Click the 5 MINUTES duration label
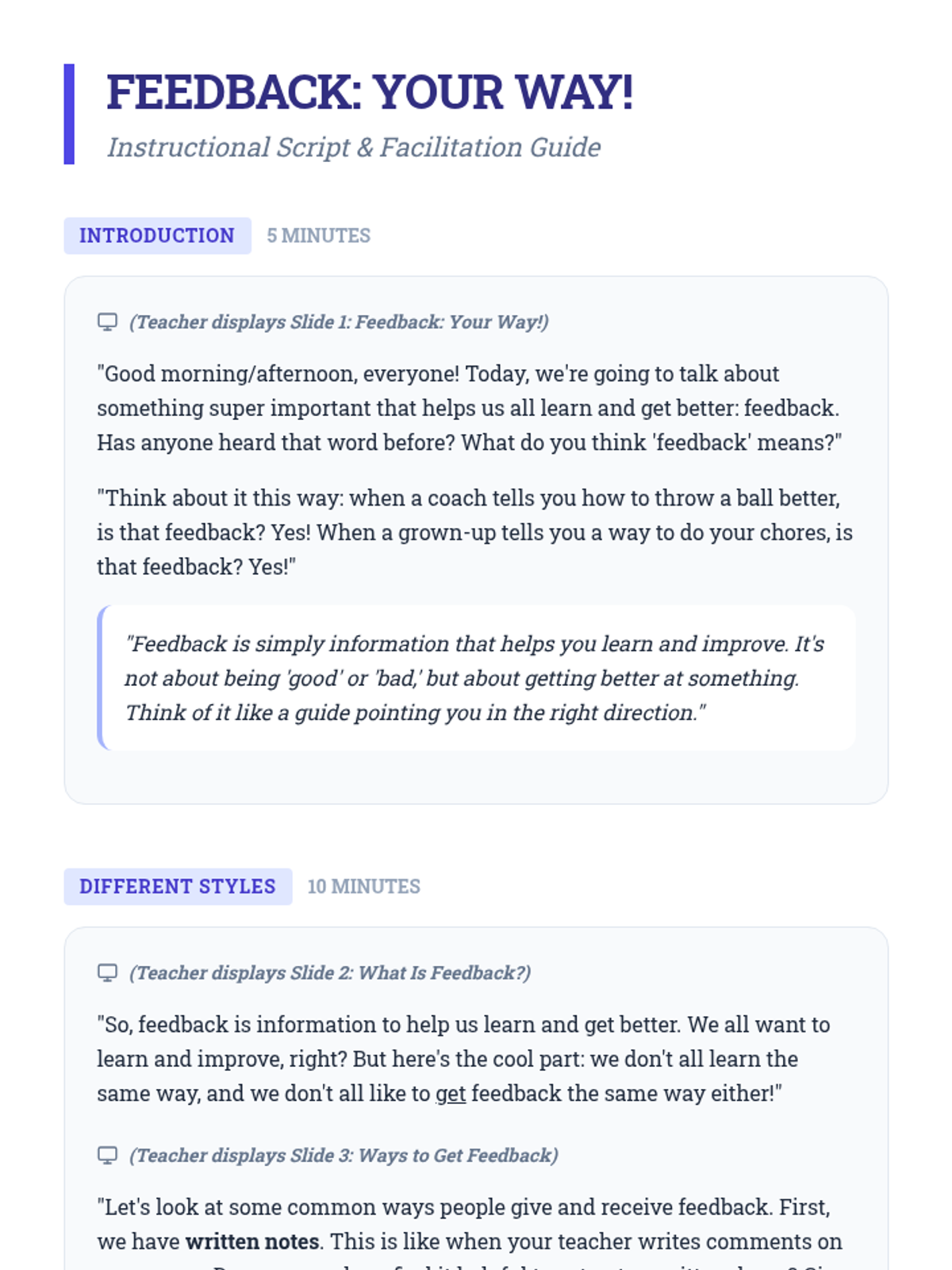The image size is (952, 1270). click(319, 236)
